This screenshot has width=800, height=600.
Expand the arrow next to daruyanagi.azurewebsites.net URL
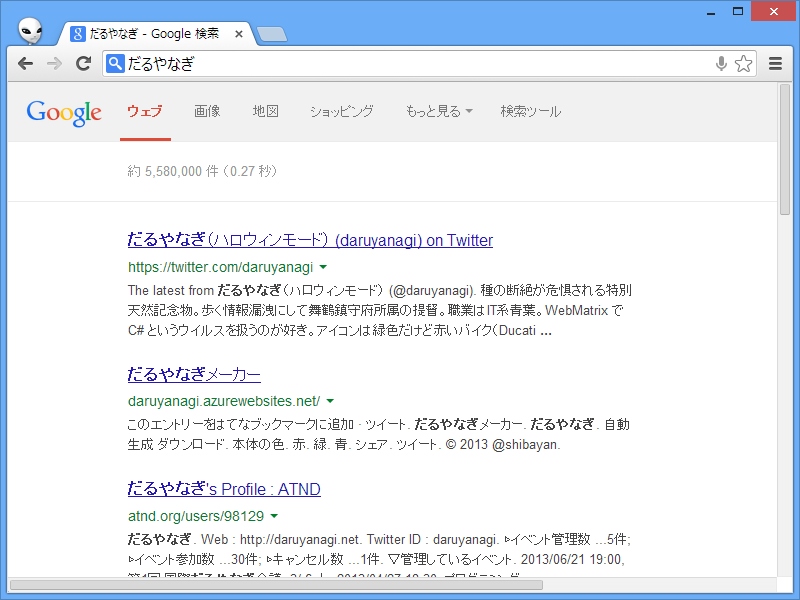click(x=330, y=401)
